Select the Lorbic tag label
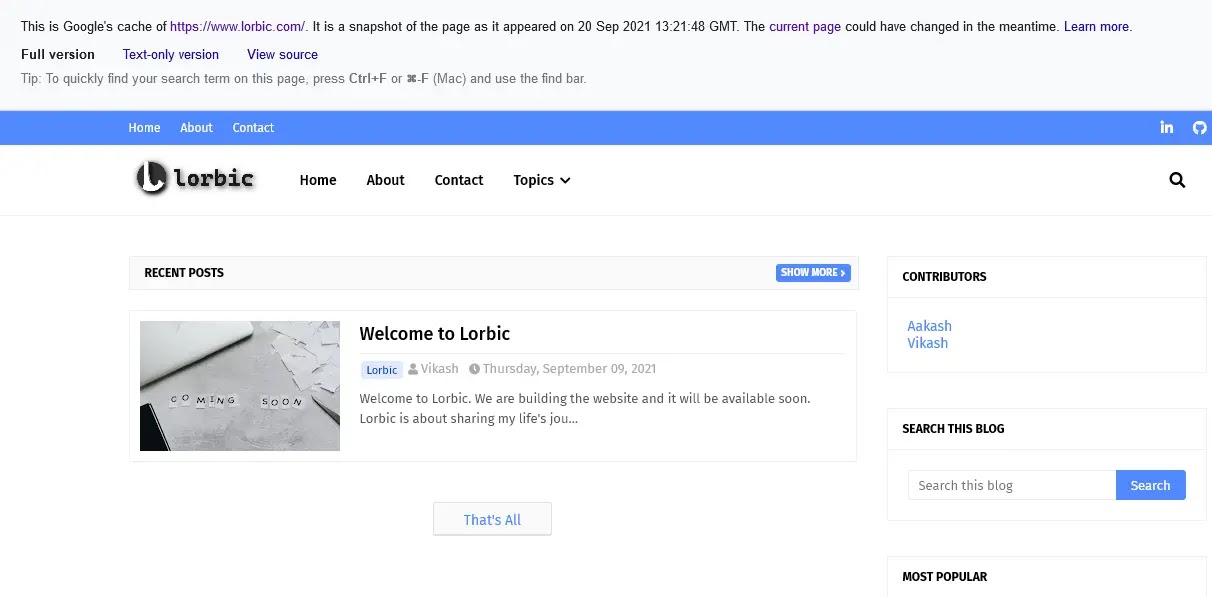 382,370
